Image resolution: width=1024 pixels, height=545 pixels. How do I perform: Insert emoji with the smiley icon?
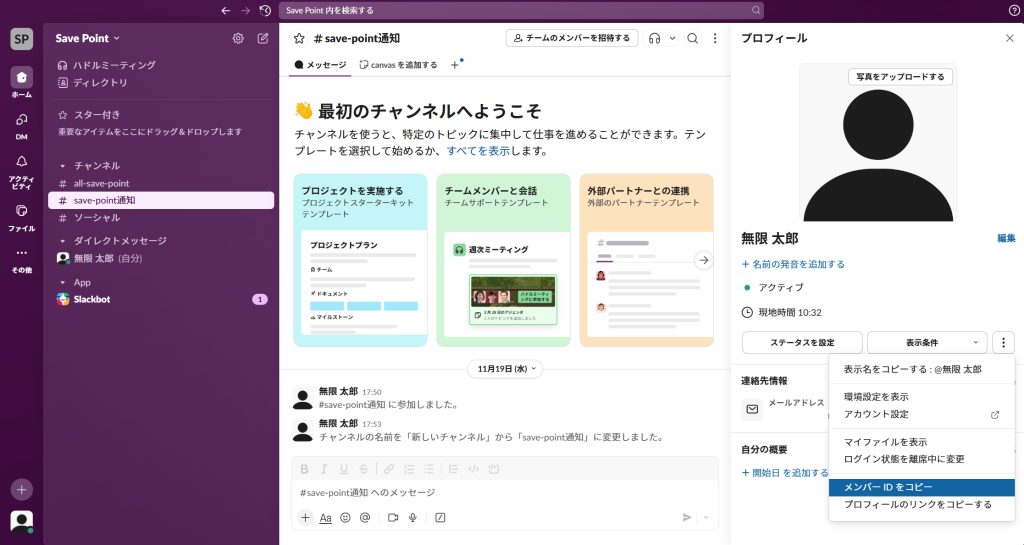coord(346,517)
